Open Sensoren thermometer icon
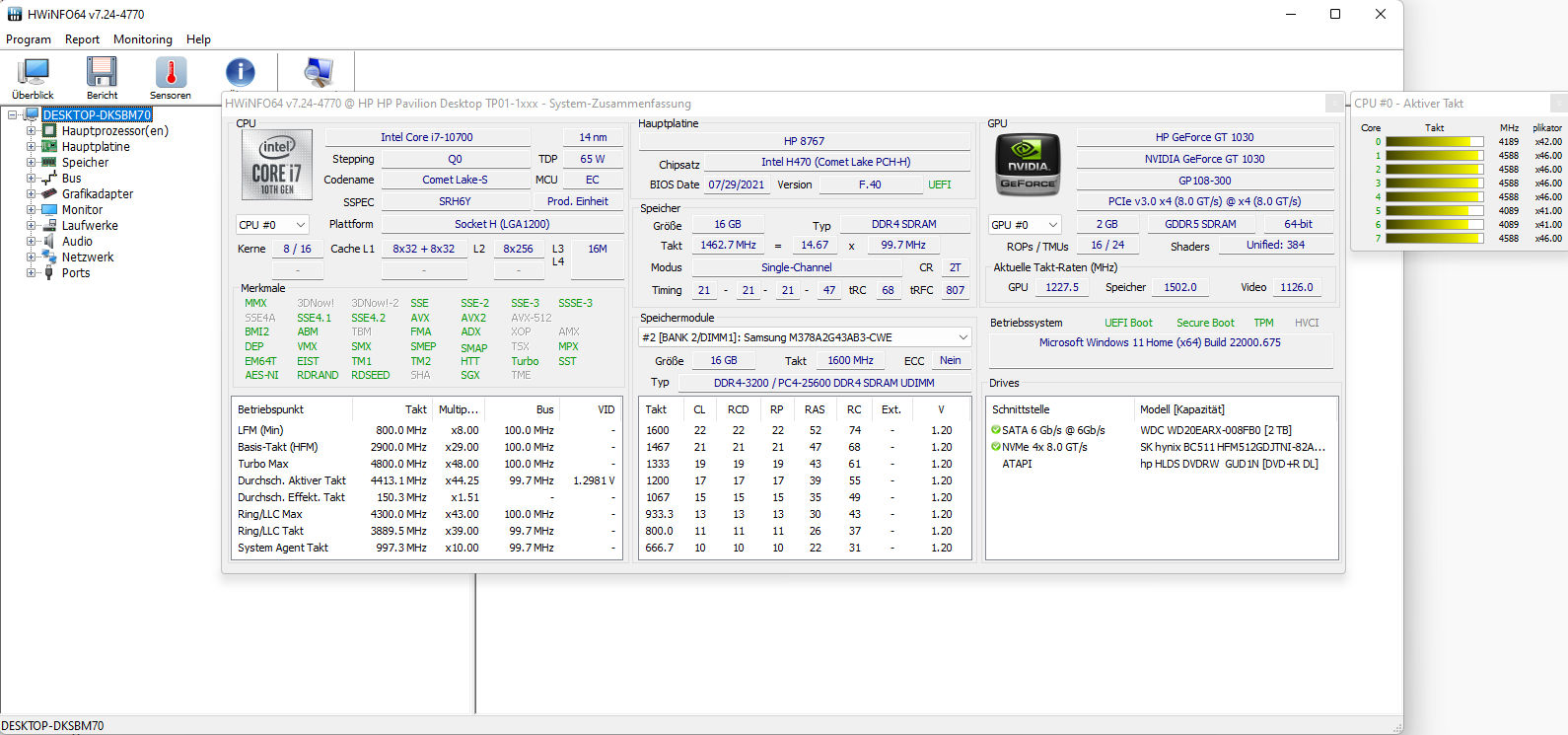1568x735 pixels. point(171,72)
